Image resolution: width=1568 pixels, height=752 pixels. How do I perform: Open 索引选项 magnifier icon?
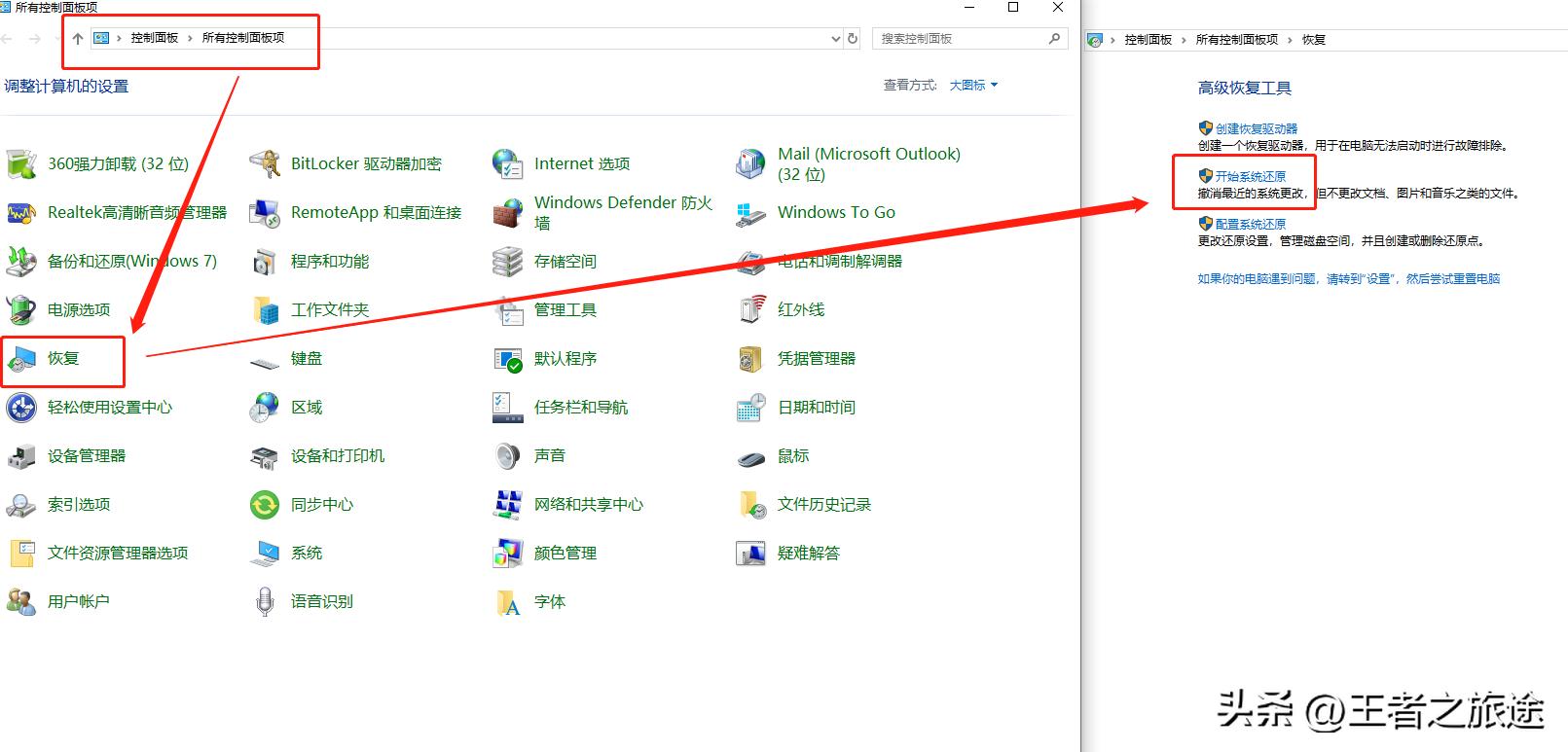(x=21, y=505)
